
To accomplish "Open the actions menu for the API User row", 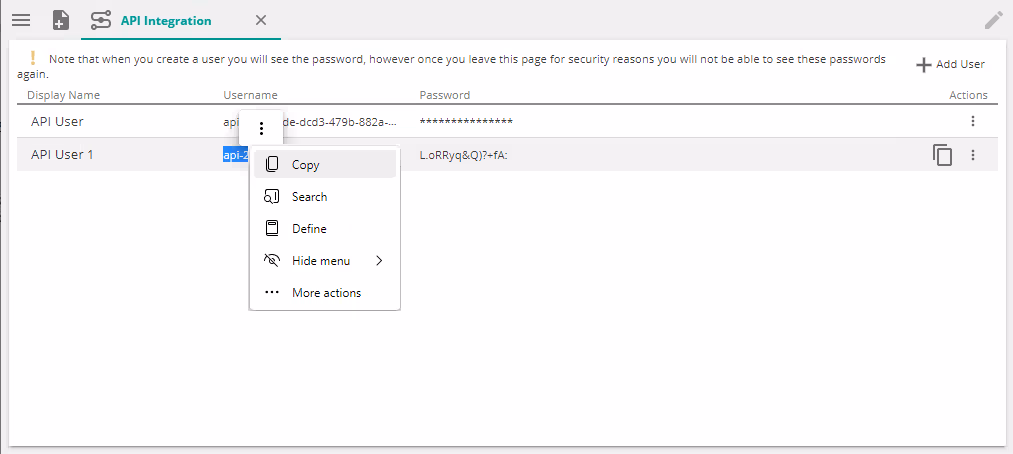I will (973, 121).
